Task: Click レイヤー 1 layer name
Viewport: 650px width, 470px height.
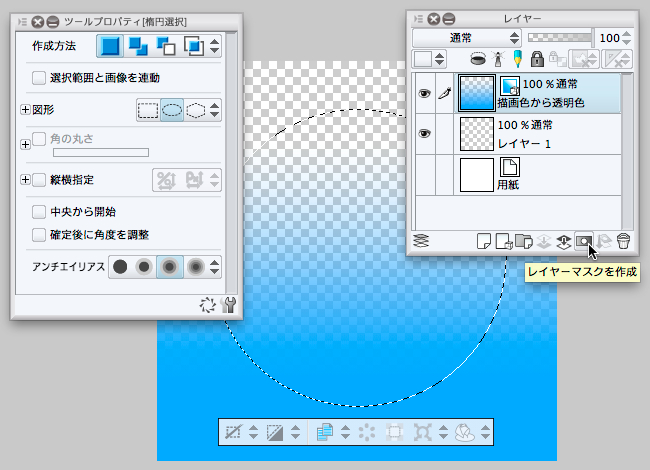Action: click(524, 144)
